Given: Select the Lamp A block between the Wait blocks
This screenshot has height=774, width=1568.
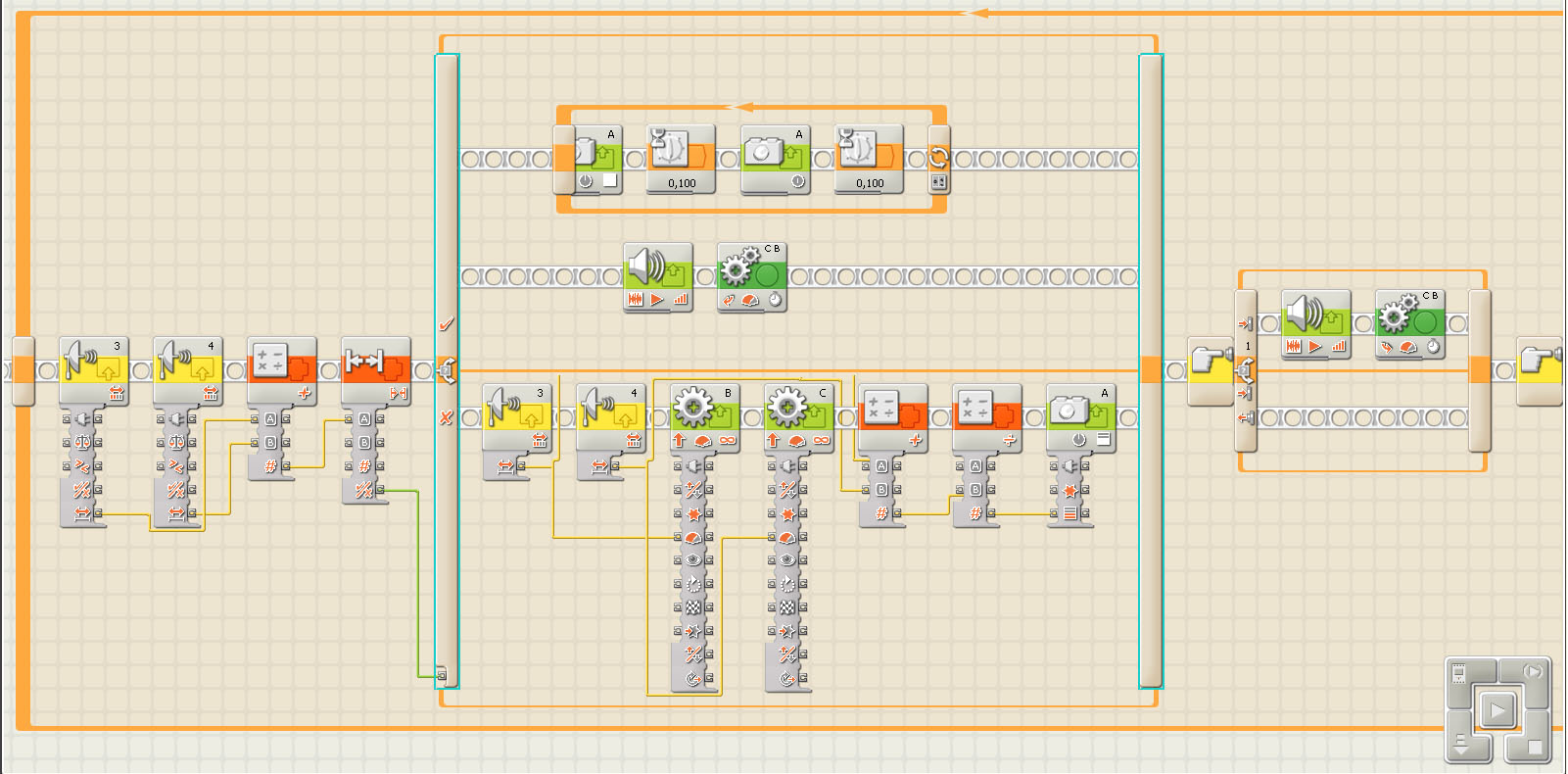Looking at the screenshot, I should tap(776, 159).
